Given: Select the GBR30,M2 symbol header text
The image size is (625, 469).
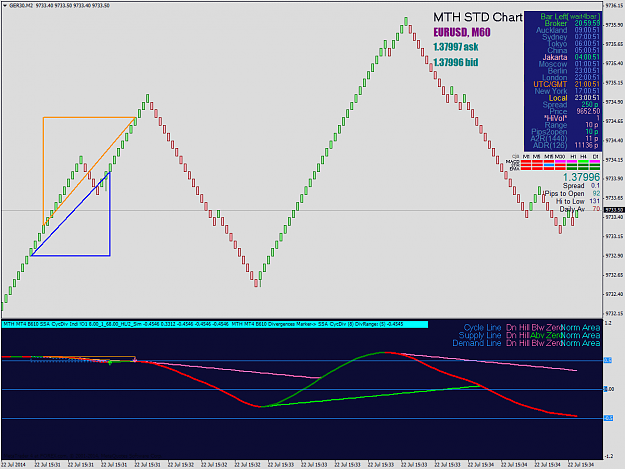Looking at the screenshot, I should 20,6.
